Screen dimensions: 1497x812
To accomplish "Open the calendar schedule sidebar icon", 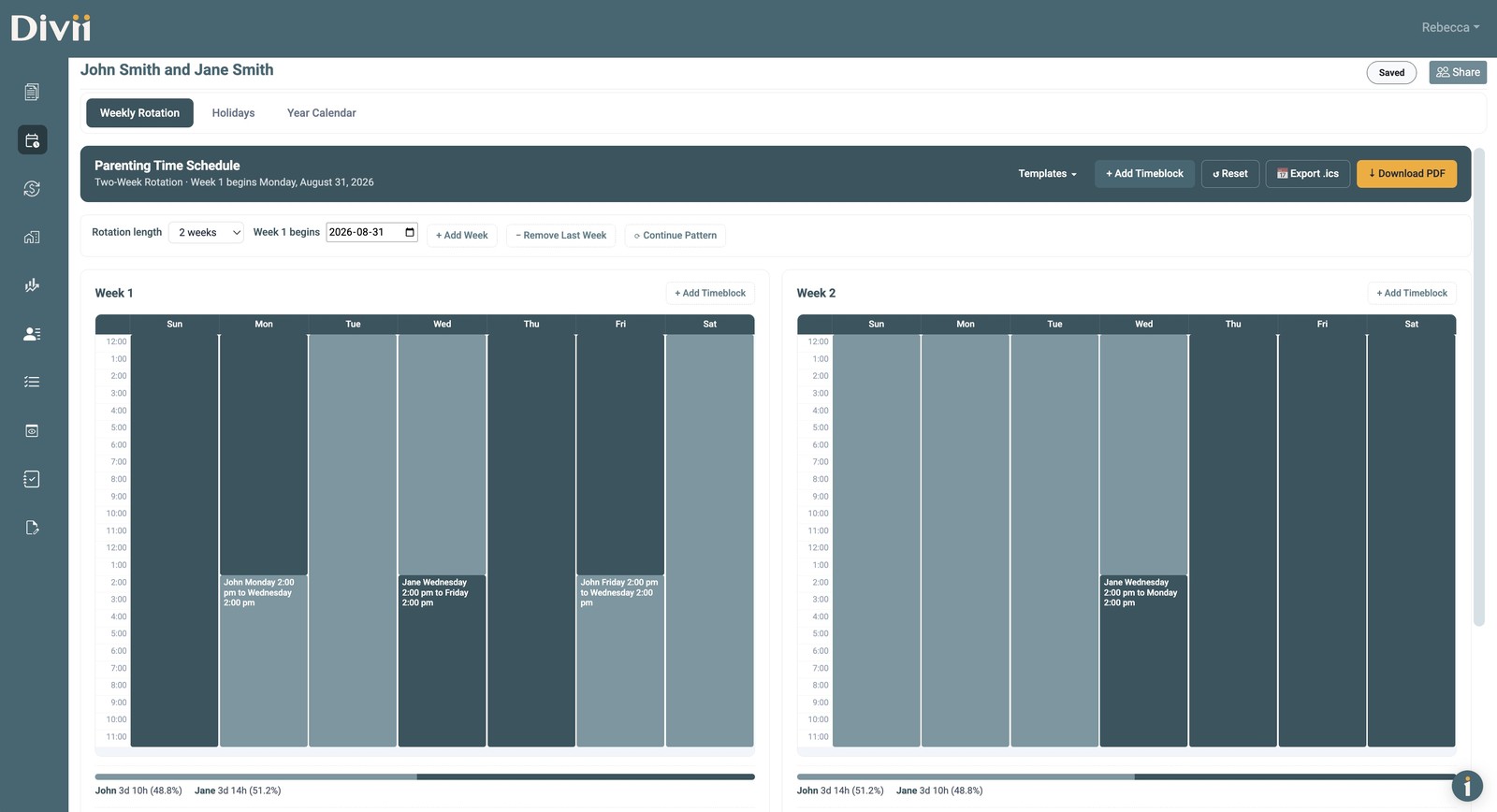I will [32, 140].
